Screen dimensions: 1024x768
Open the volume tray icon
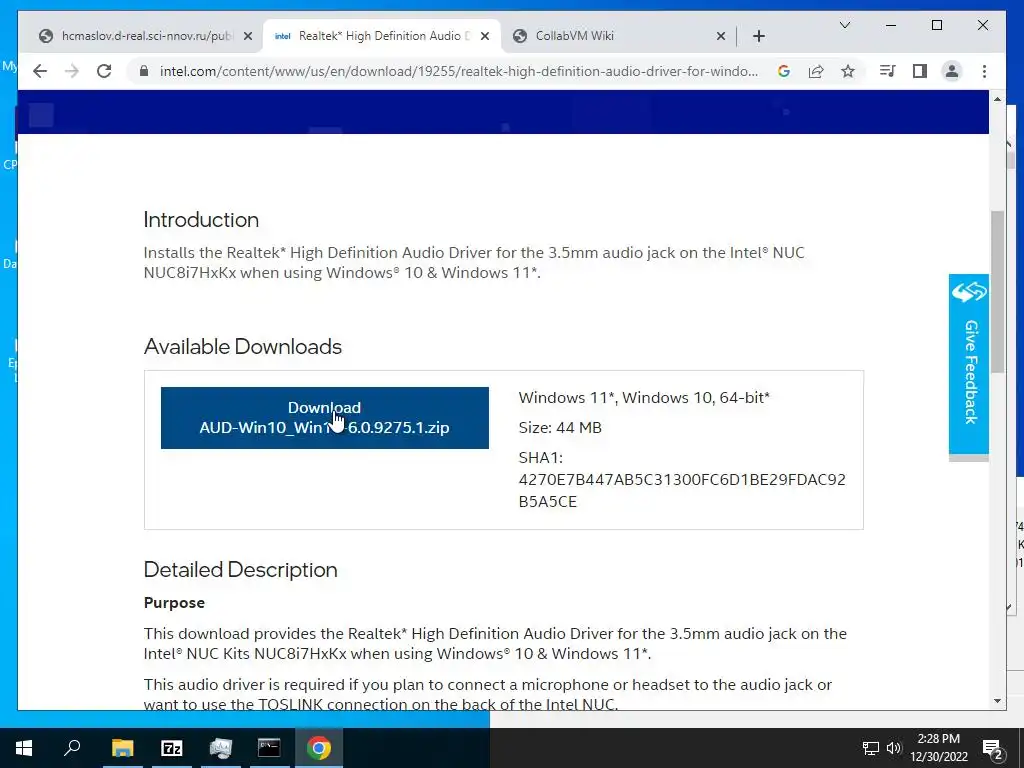tap(894, 748)
